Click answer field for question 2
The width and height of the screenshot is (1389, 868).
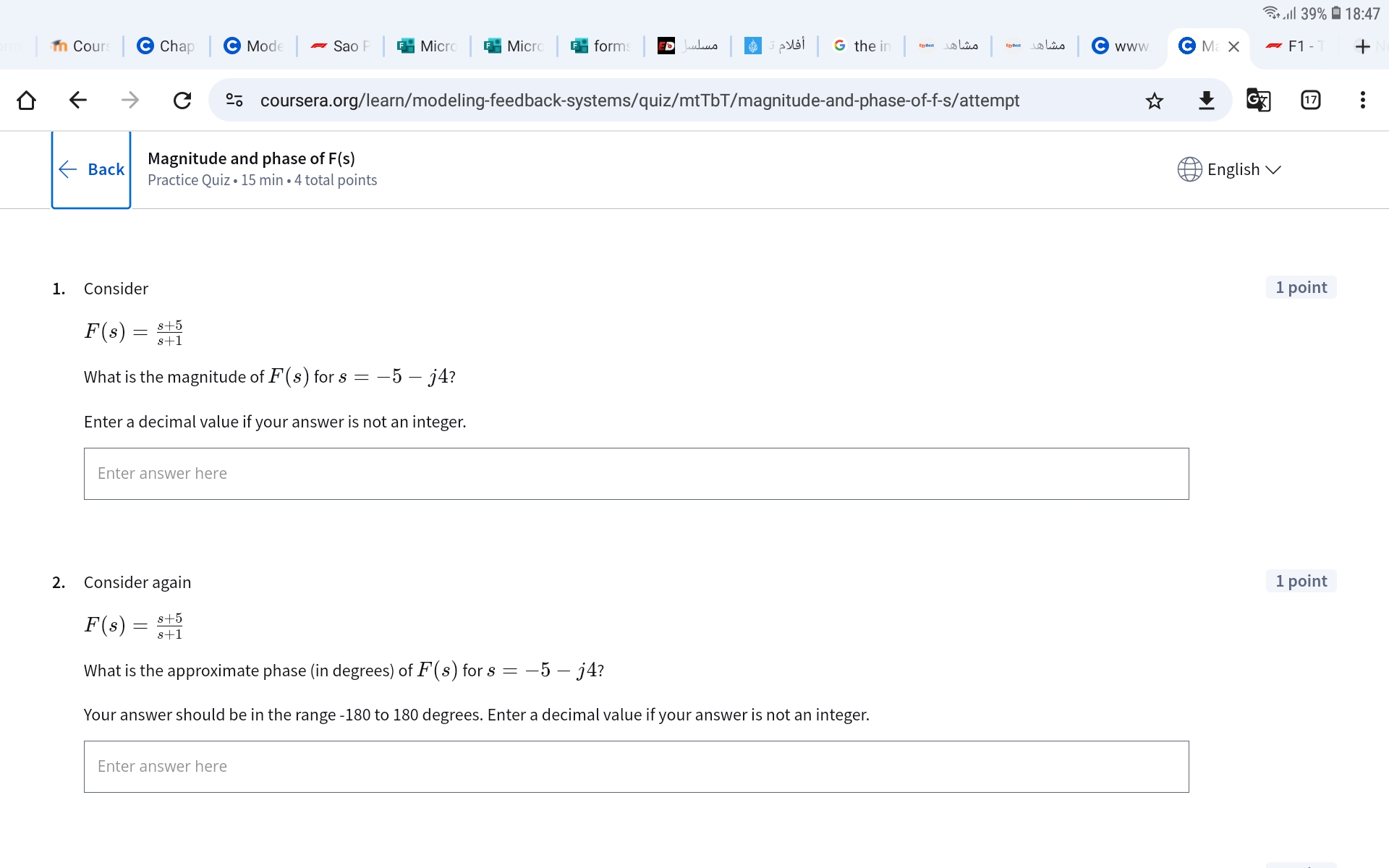637,767
